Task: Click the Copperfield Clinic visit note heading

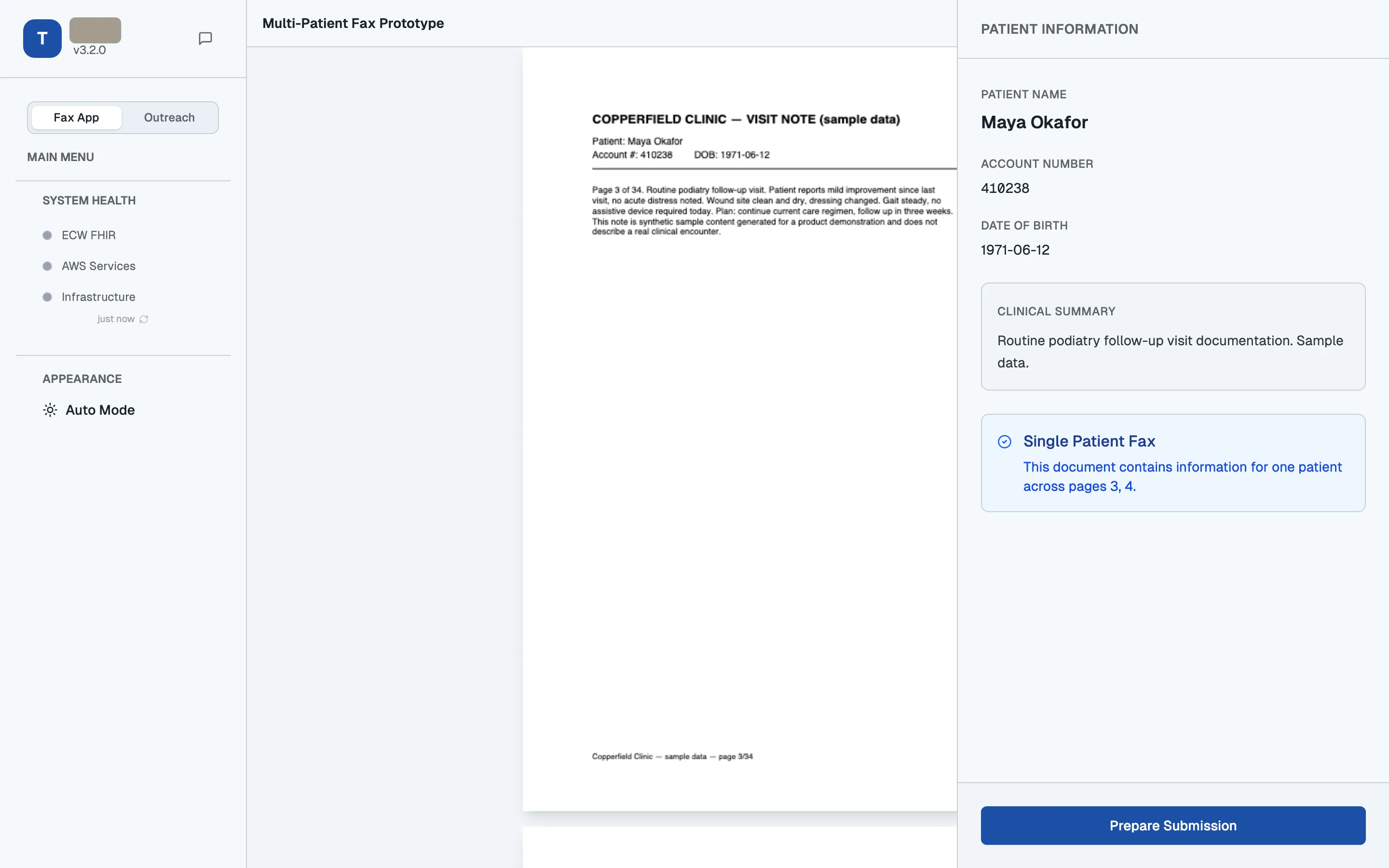Action: [746, 120]
